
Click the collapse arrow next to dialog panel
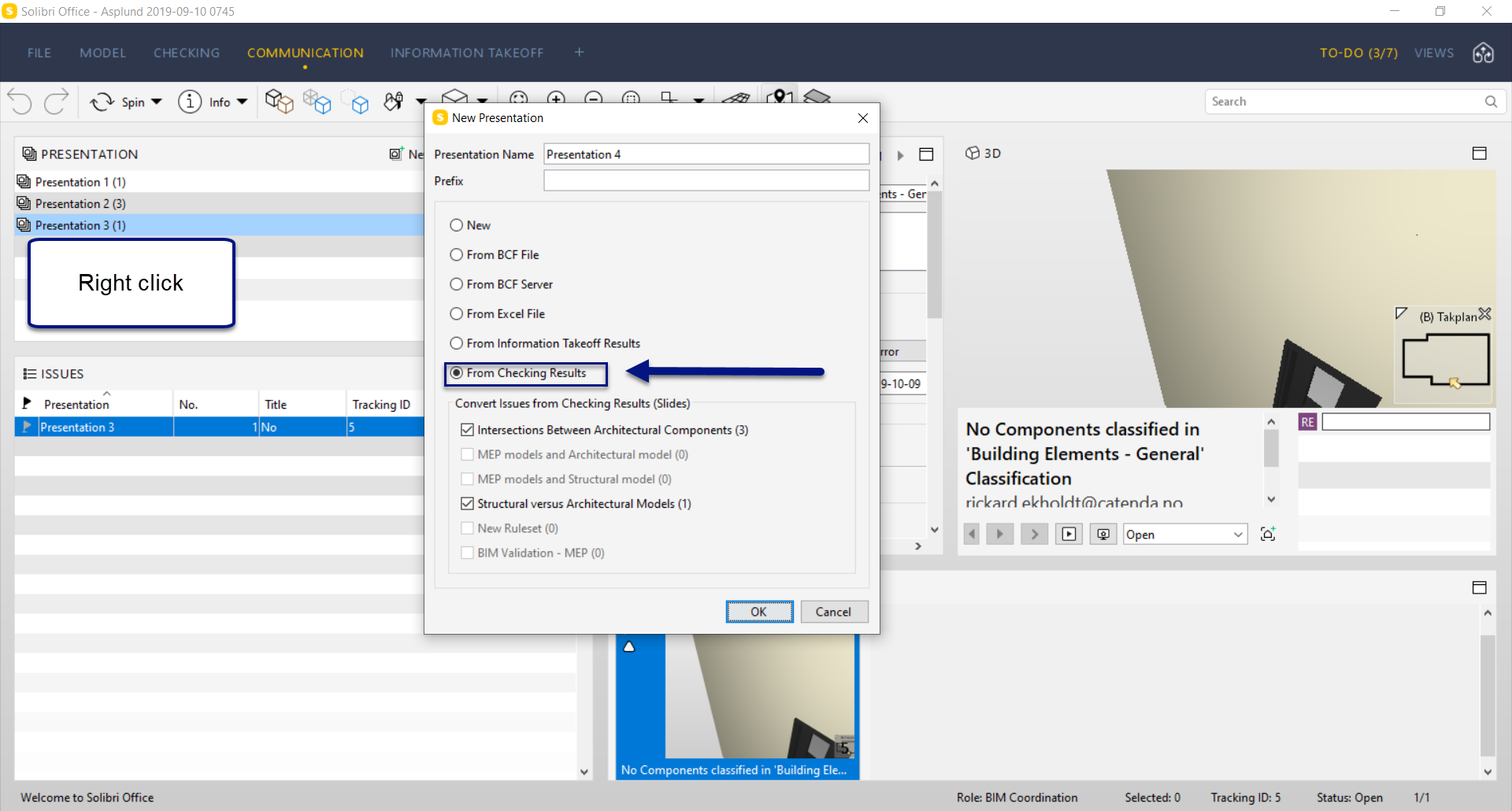coord(900,155)
